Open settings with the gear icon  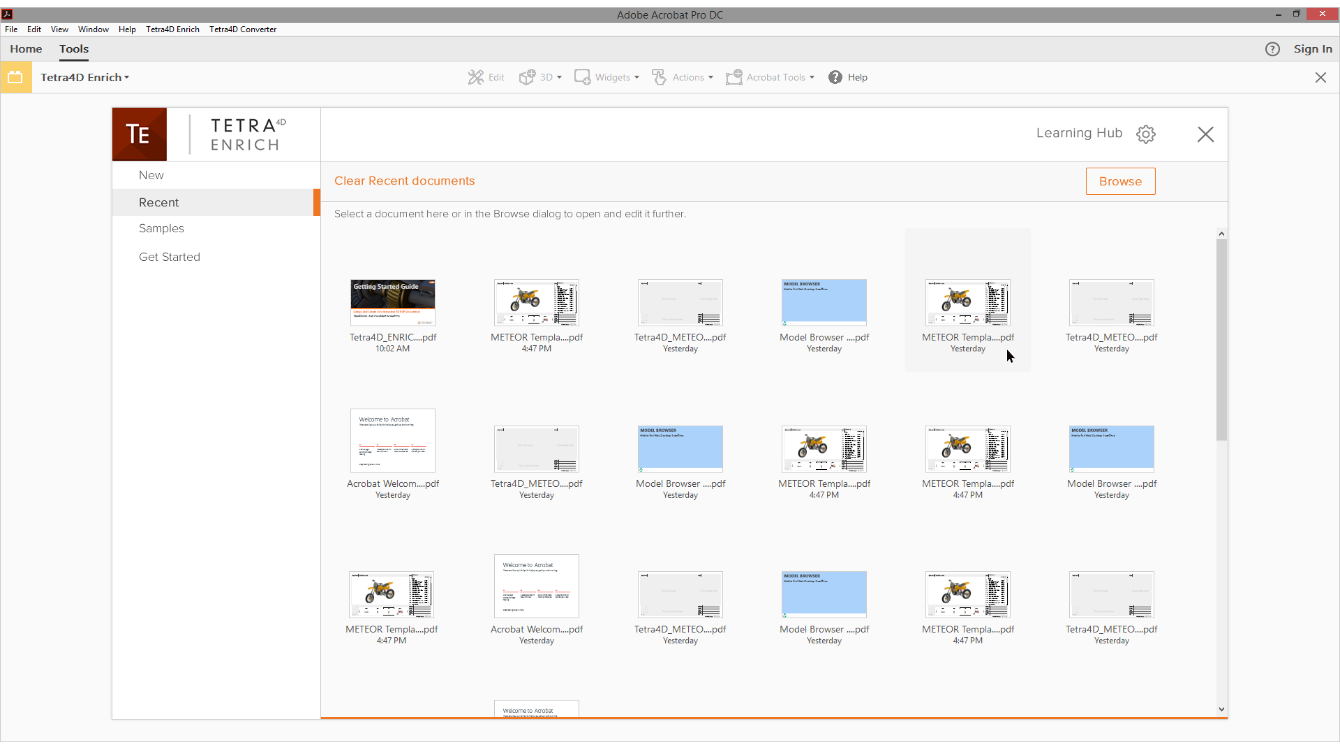(1146, 134)
